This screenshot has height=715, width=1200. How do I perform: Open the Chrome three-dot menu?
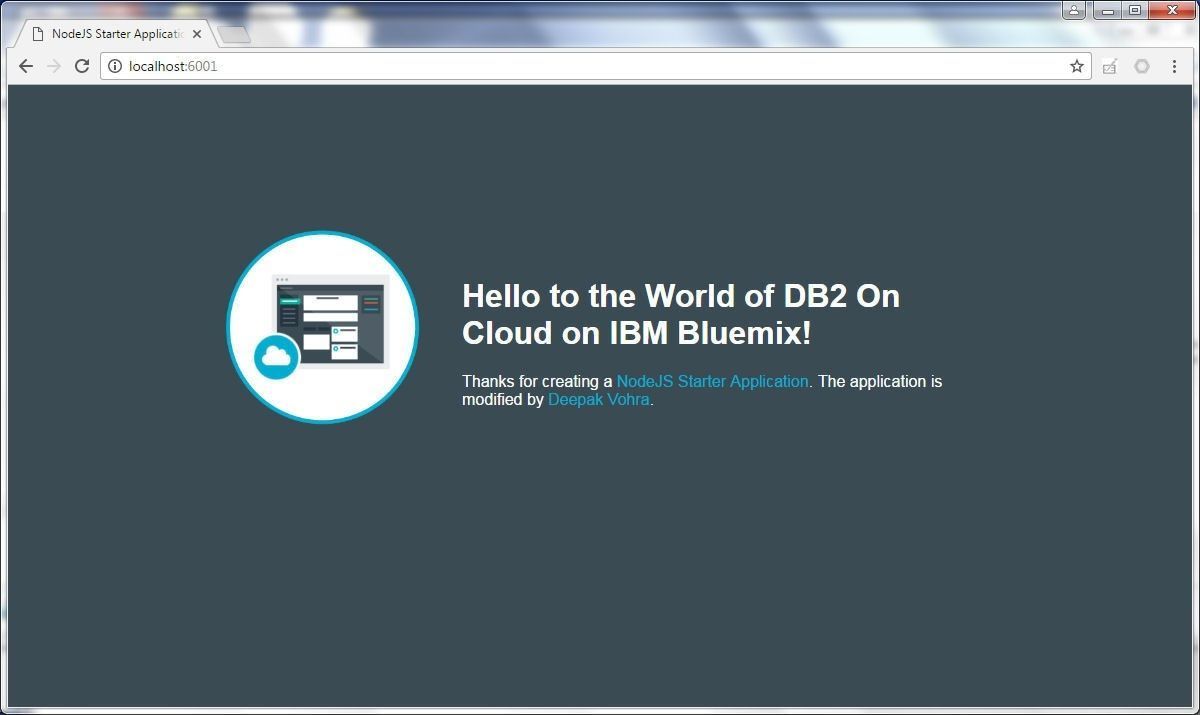pyautogui.click(x=1174, y=66)
